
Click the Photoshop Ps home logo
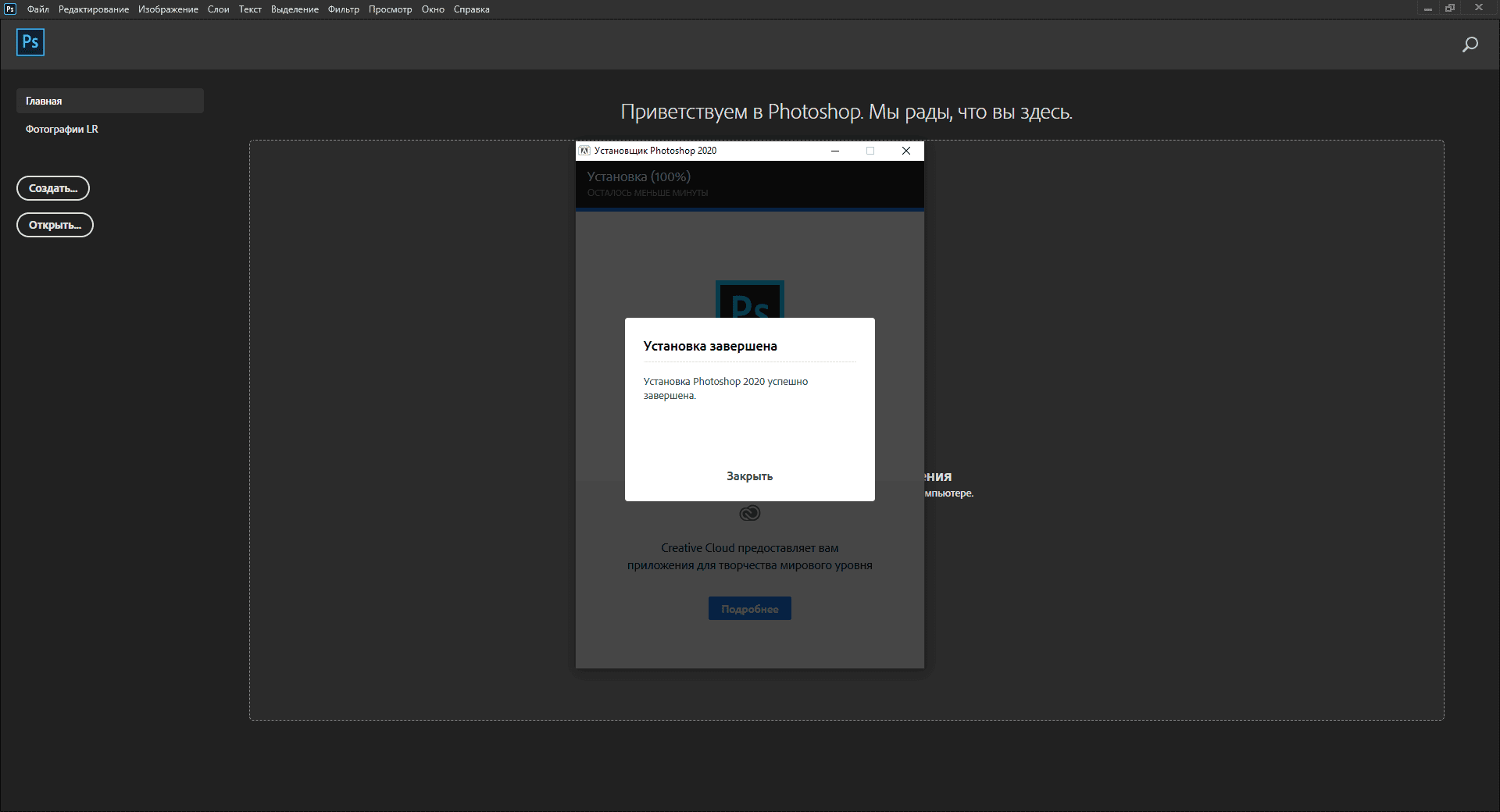click(30, 42)
